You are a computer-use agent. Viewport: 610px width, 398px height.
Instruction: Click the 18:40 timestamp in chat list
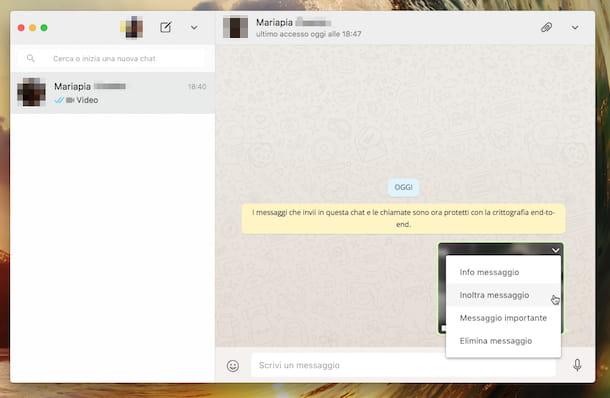click(197, 86)
